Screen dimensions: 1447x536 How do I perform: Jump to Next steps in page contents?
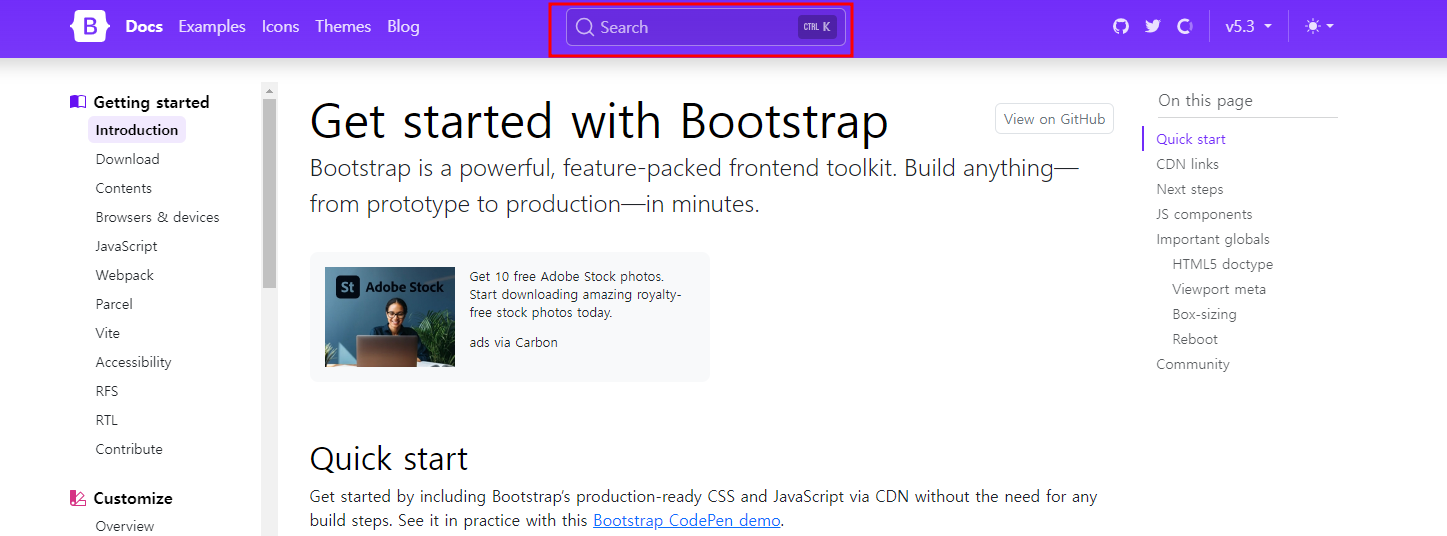pos(1190,189)
